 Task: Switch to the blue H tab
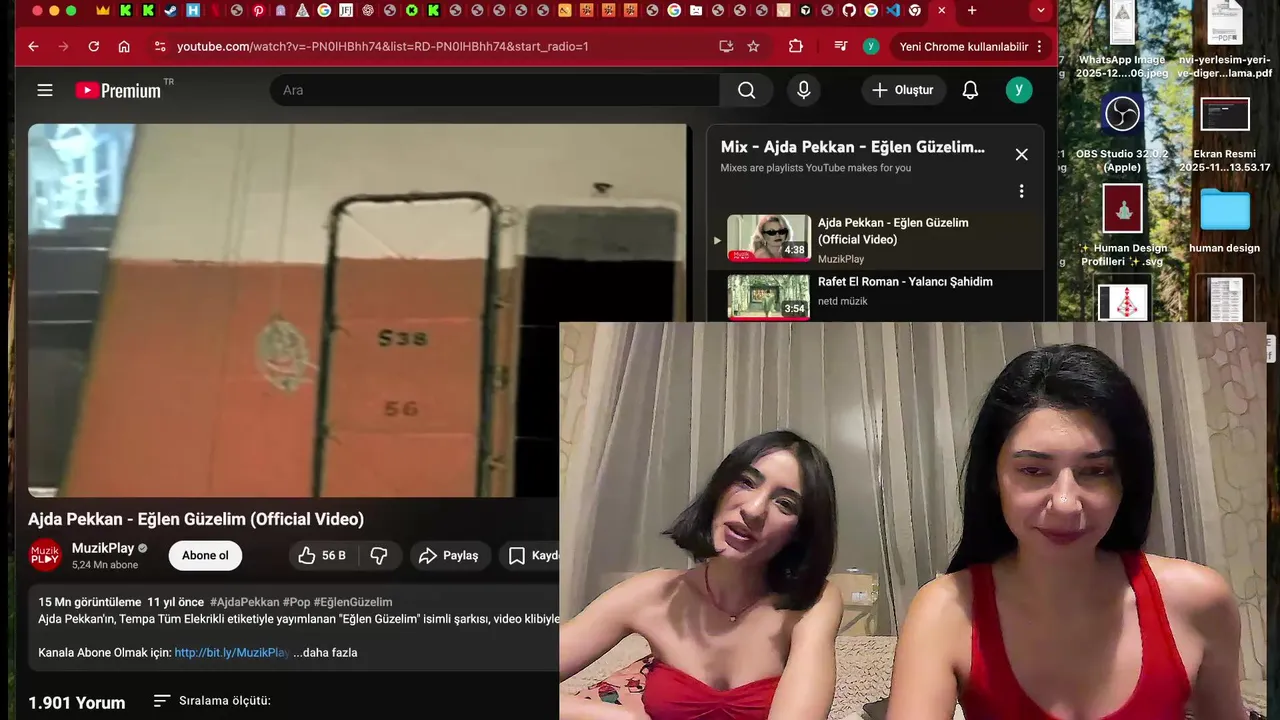(x=192, y=10)
